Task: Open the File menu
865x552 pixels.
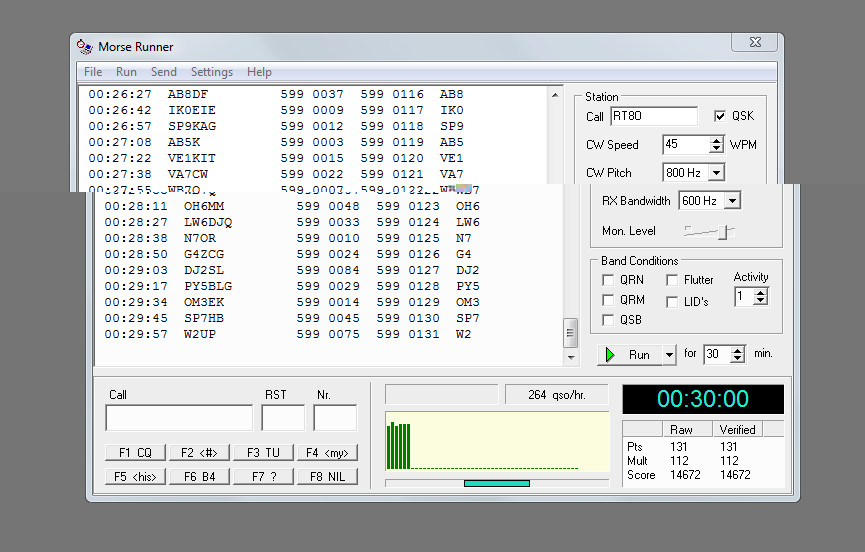Action: pos(93,72)
